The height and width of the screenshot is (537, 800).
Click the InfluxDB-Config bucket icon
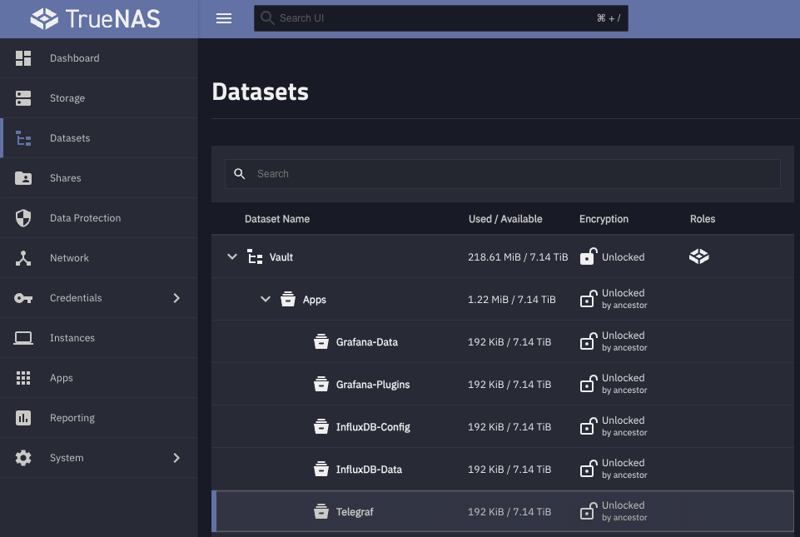pos(321,426)
